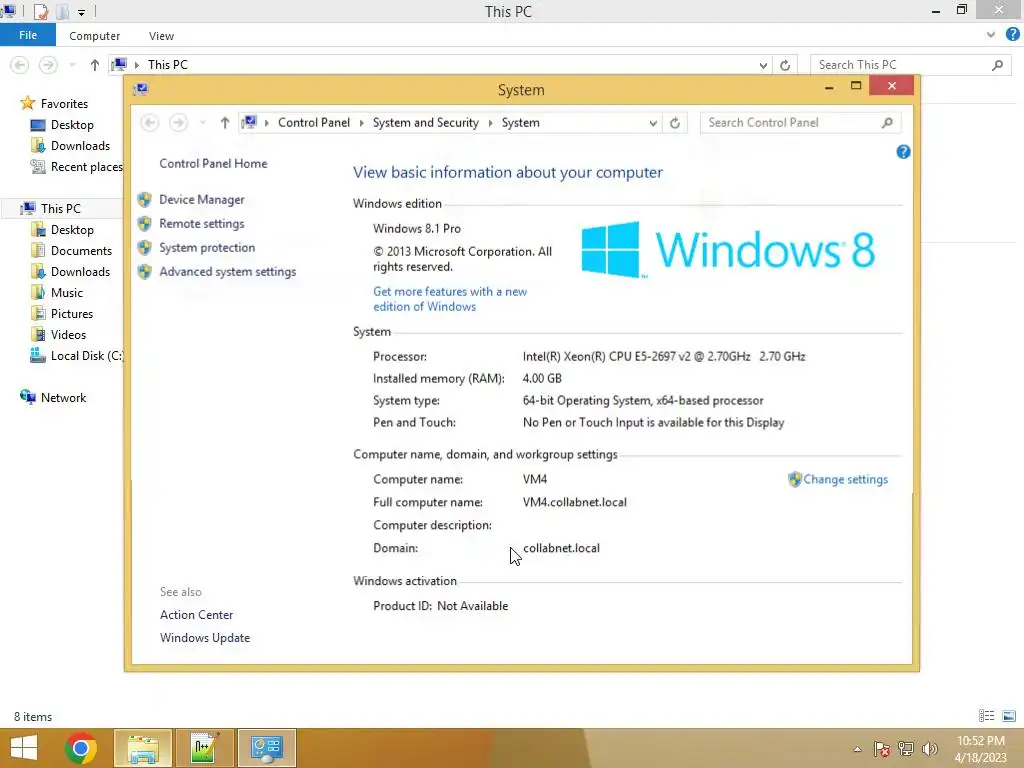The image size is (1024, 768).
Task: Expand chevron after Control Panel breadcrumb
Action: click(361, 123)
